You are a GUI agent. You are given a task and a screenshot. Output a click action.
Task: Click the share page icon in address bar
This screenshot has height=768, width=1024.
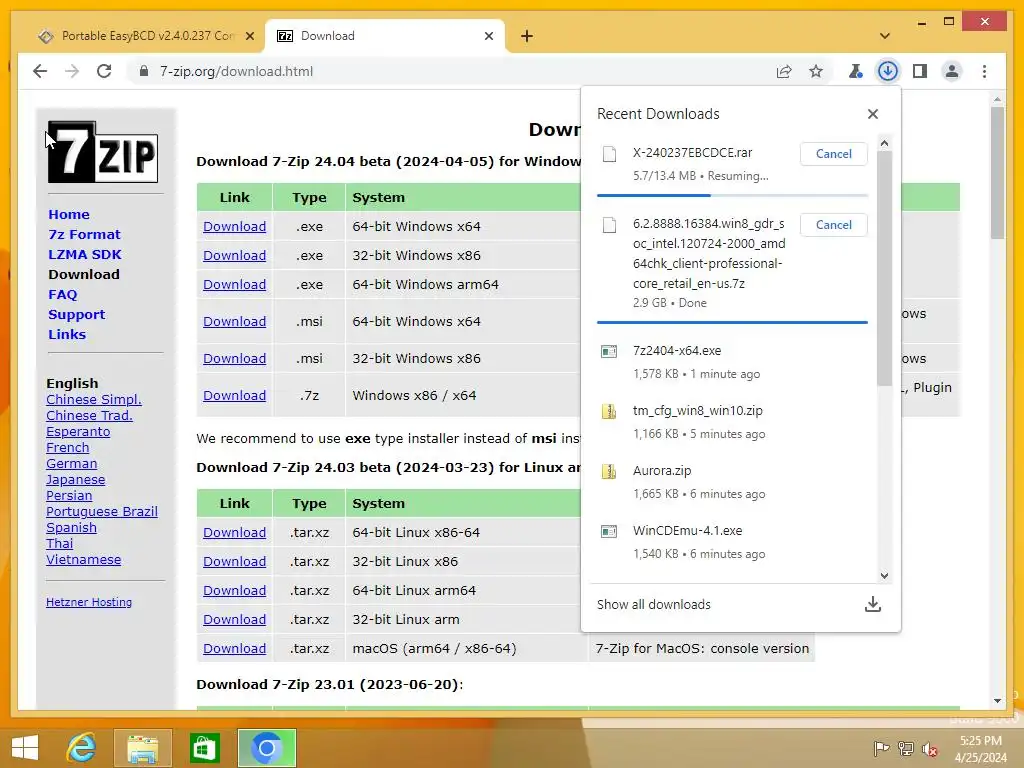[x=784, y=71]
